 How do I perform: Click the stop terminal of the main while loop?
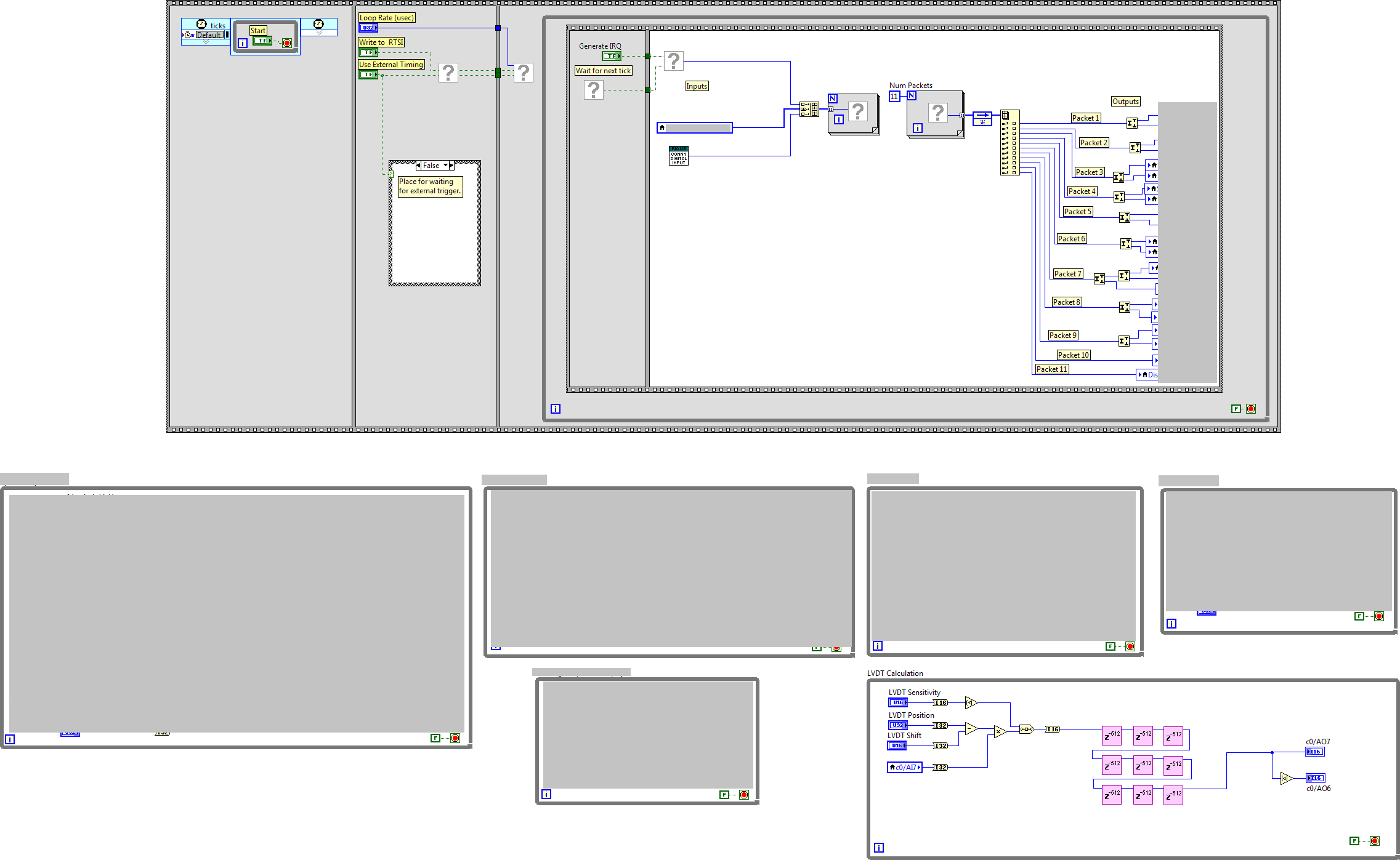coord(1251,409)
